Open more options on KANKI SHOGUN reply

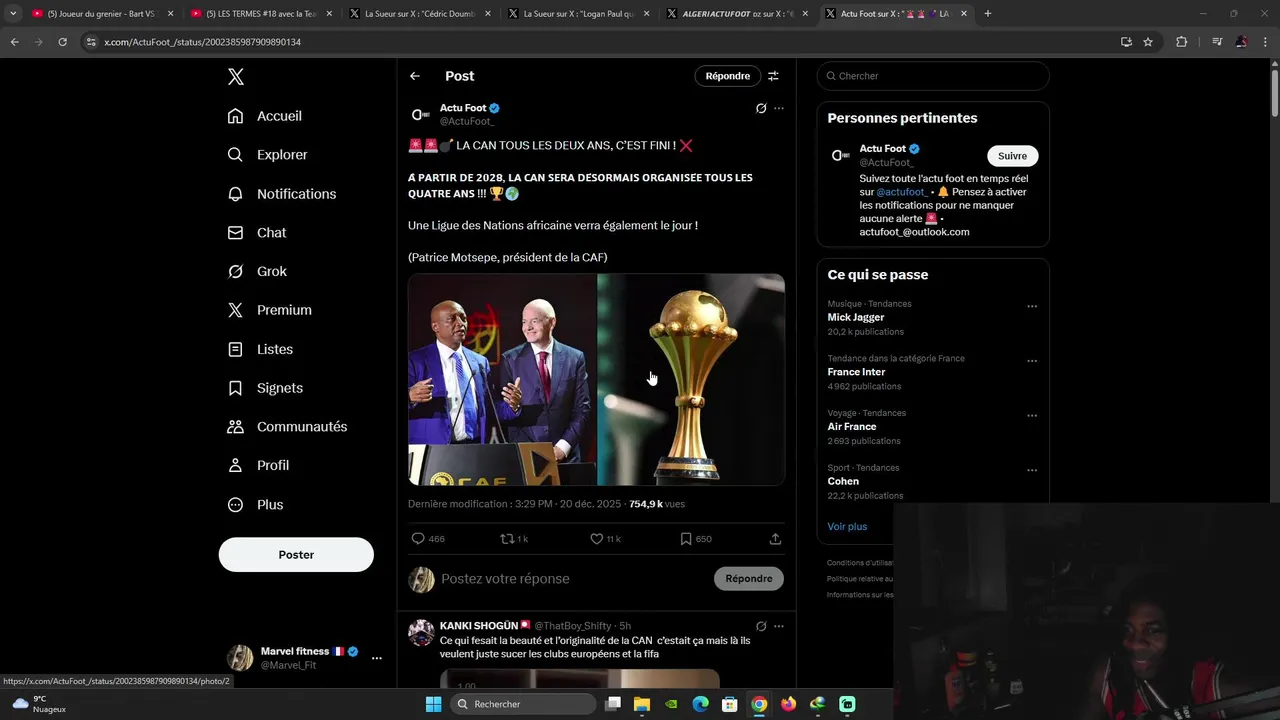779,626
